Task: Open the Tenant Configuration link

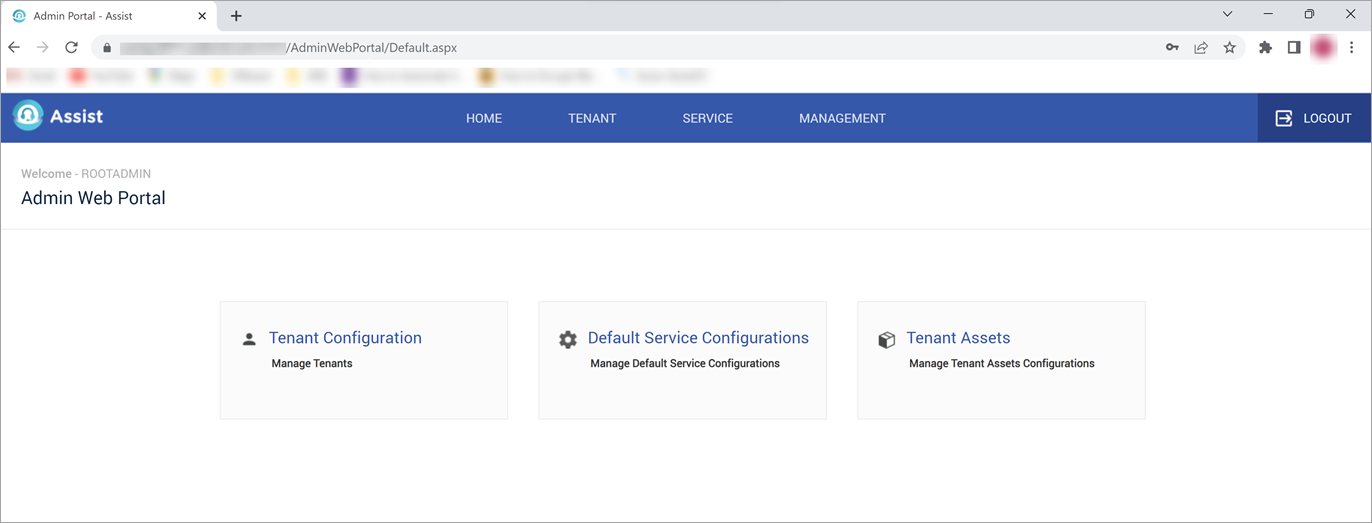Action: pos(345,338)
